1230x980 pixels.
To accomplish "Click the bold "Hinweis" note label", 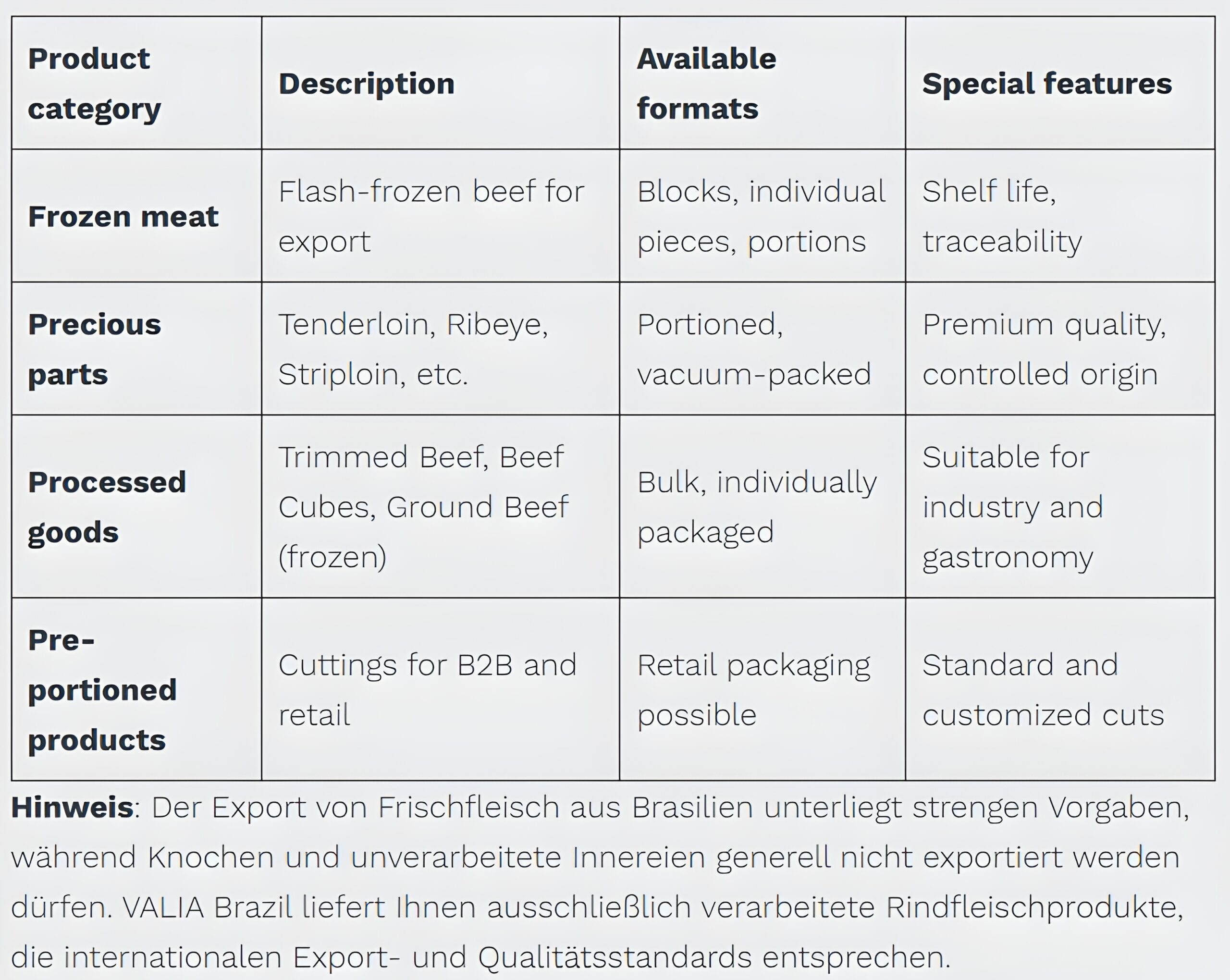I will point(72,808).
